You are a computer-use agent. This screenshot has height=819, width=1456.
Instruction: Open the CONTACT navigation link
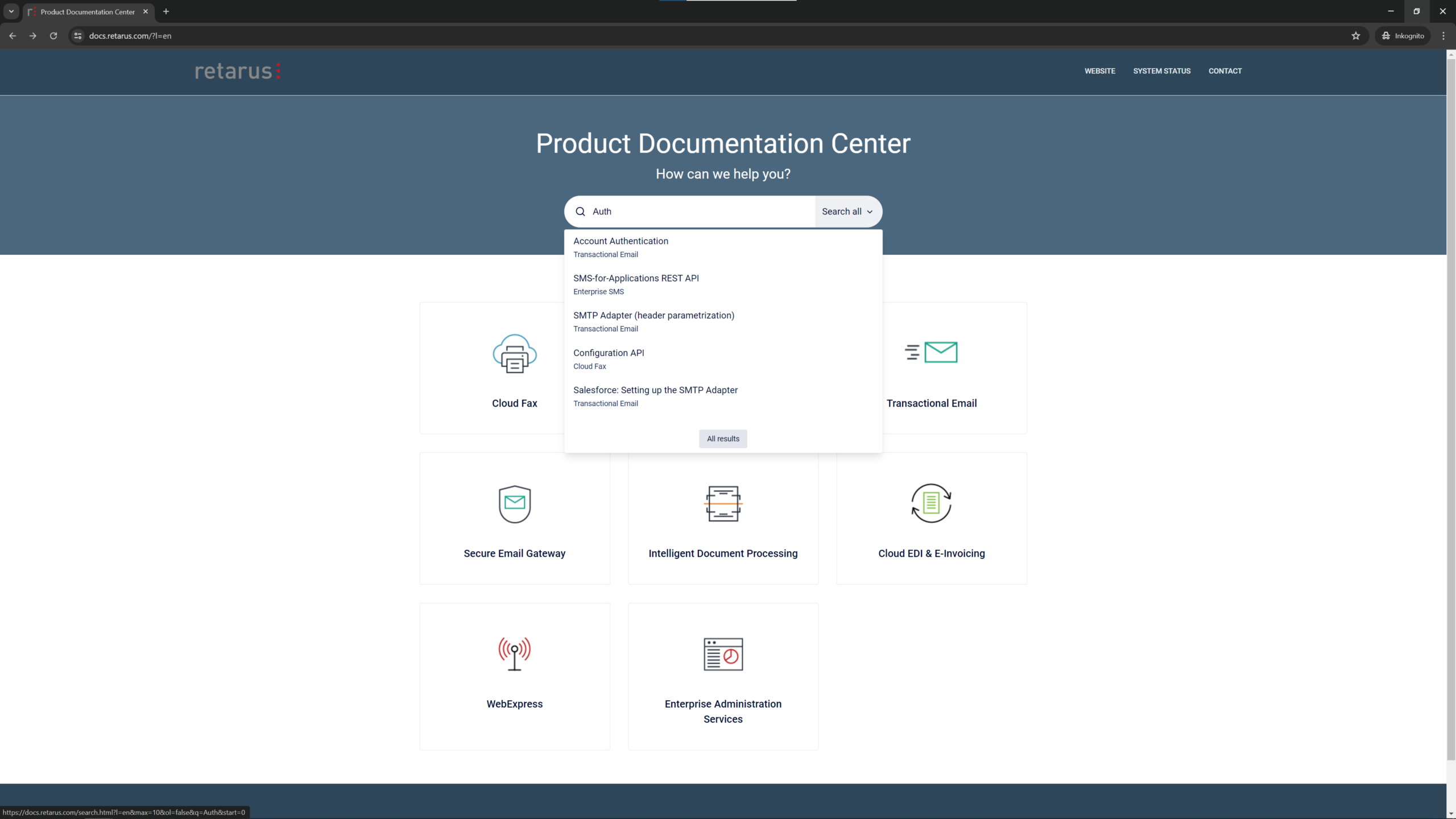(x=1225, y=71)
